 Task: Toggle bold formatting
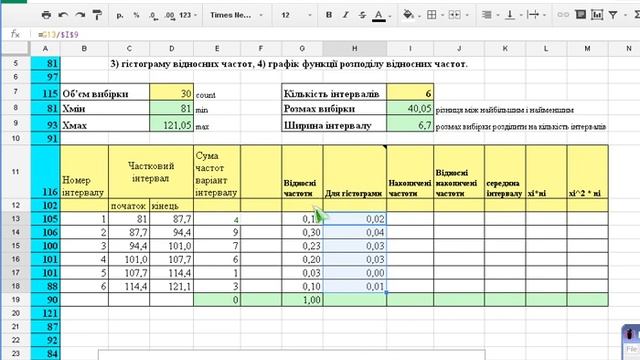(329, 15)
